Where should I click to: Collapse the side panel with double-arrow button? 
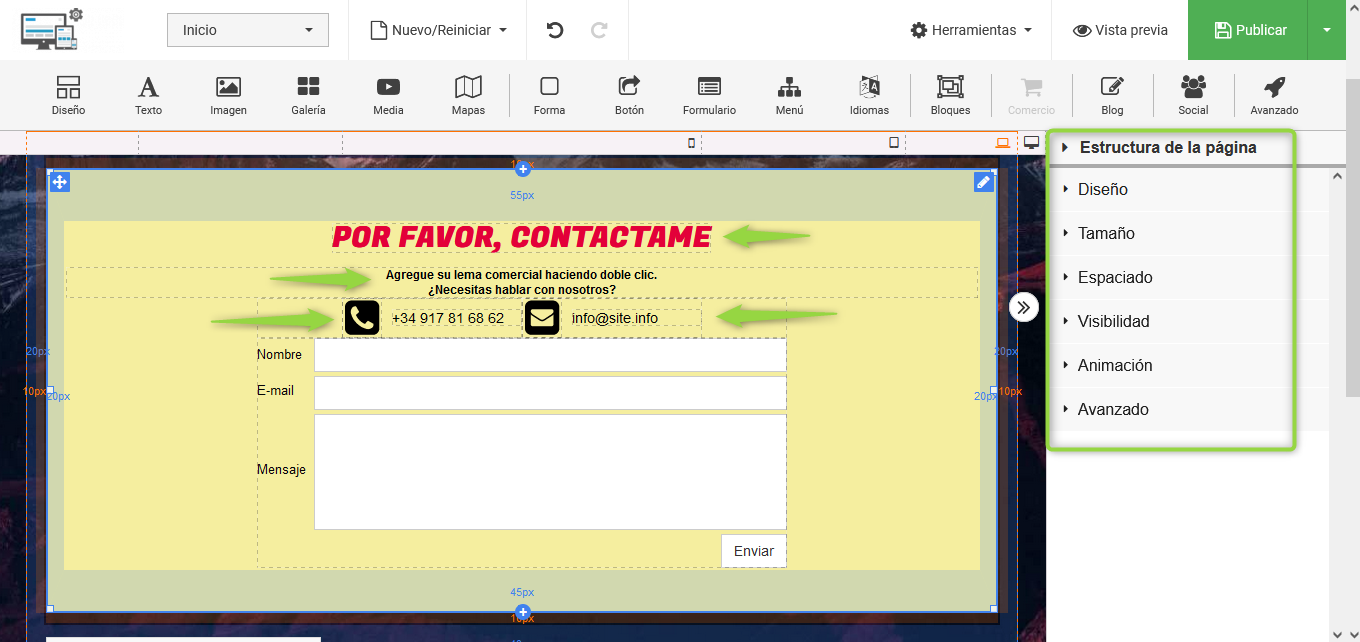[x=1023, y=307]
